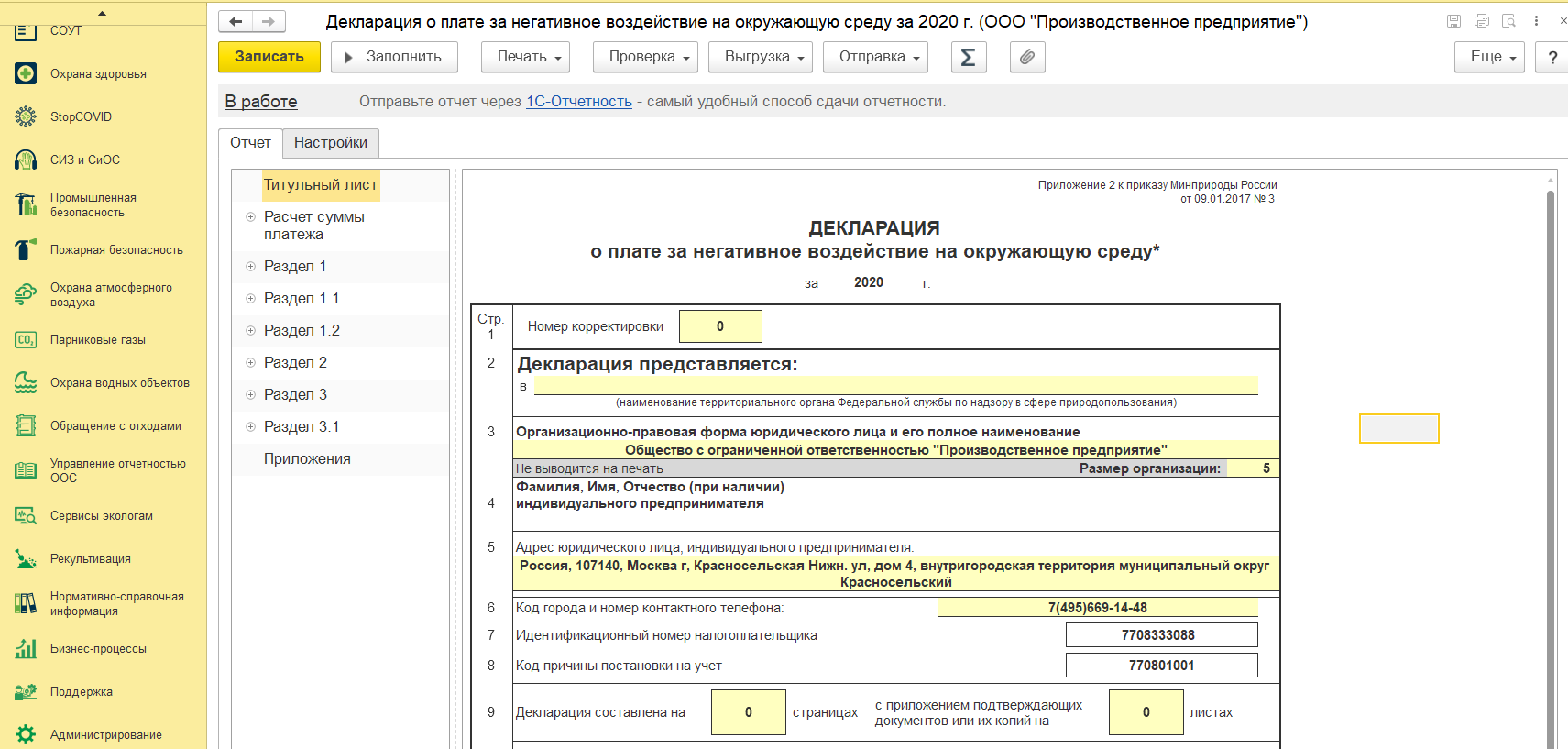This screenshot has height=749, width=1568.
Task: Click the save diskette icon in header
Action: 1453,21
